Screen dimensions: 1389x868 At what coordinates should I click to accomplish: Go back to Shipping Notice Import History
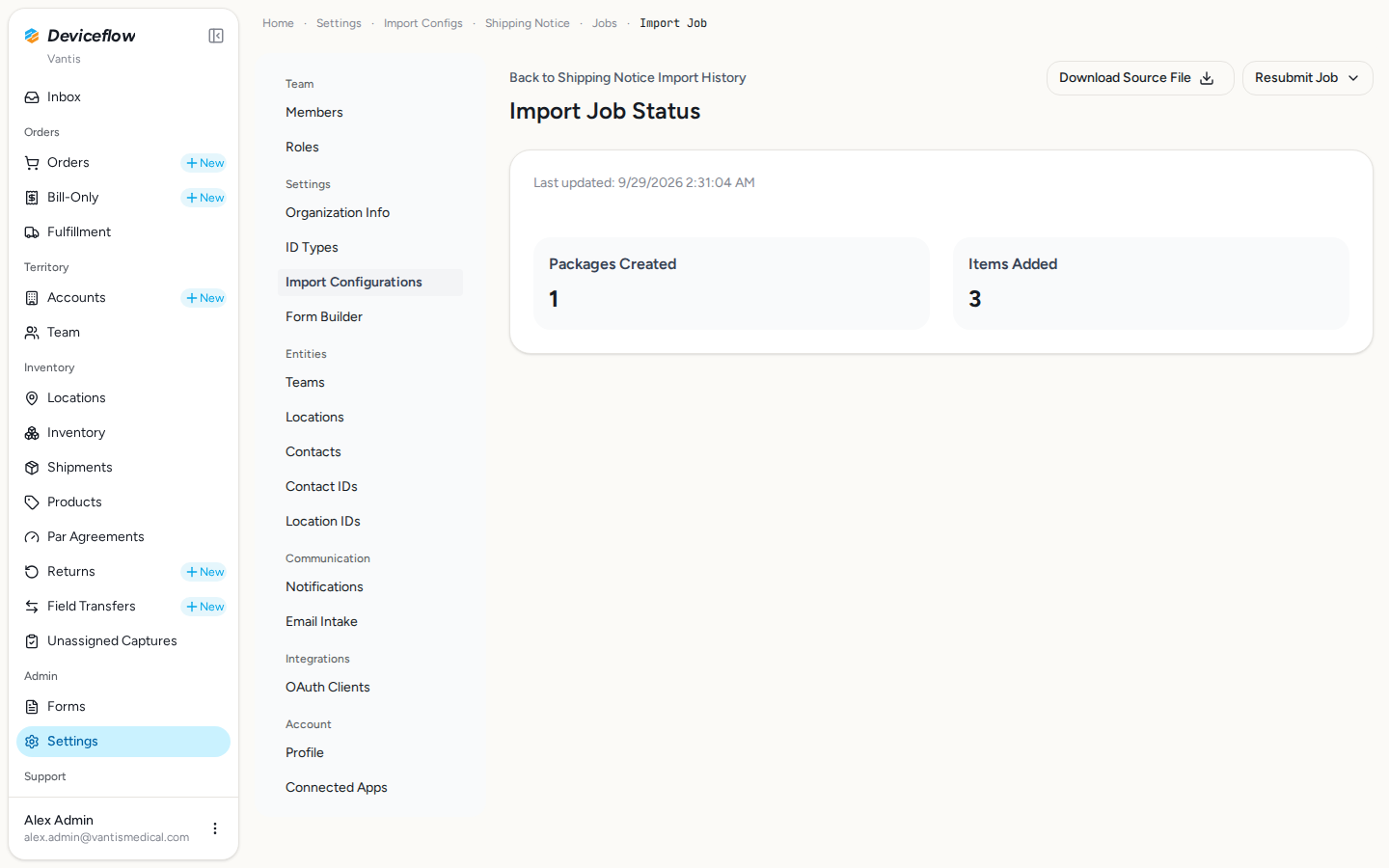tap(628, 78)
